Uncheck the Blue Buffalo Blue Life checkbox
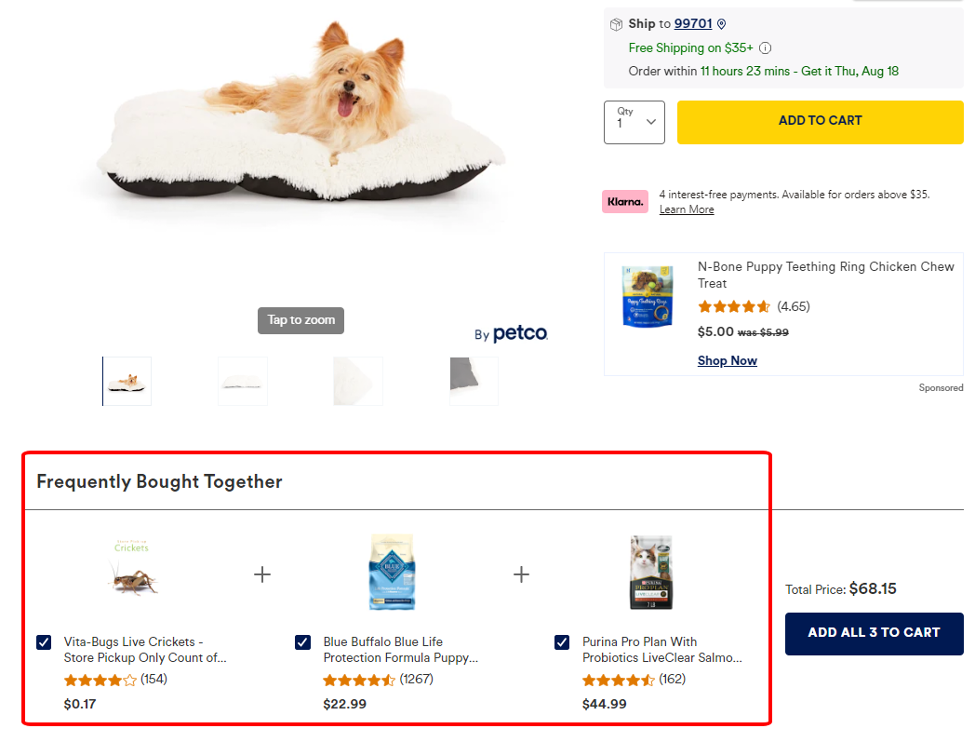Image resolution: width=977 pixels, height=743 pixels. click(x=303, y=642)
